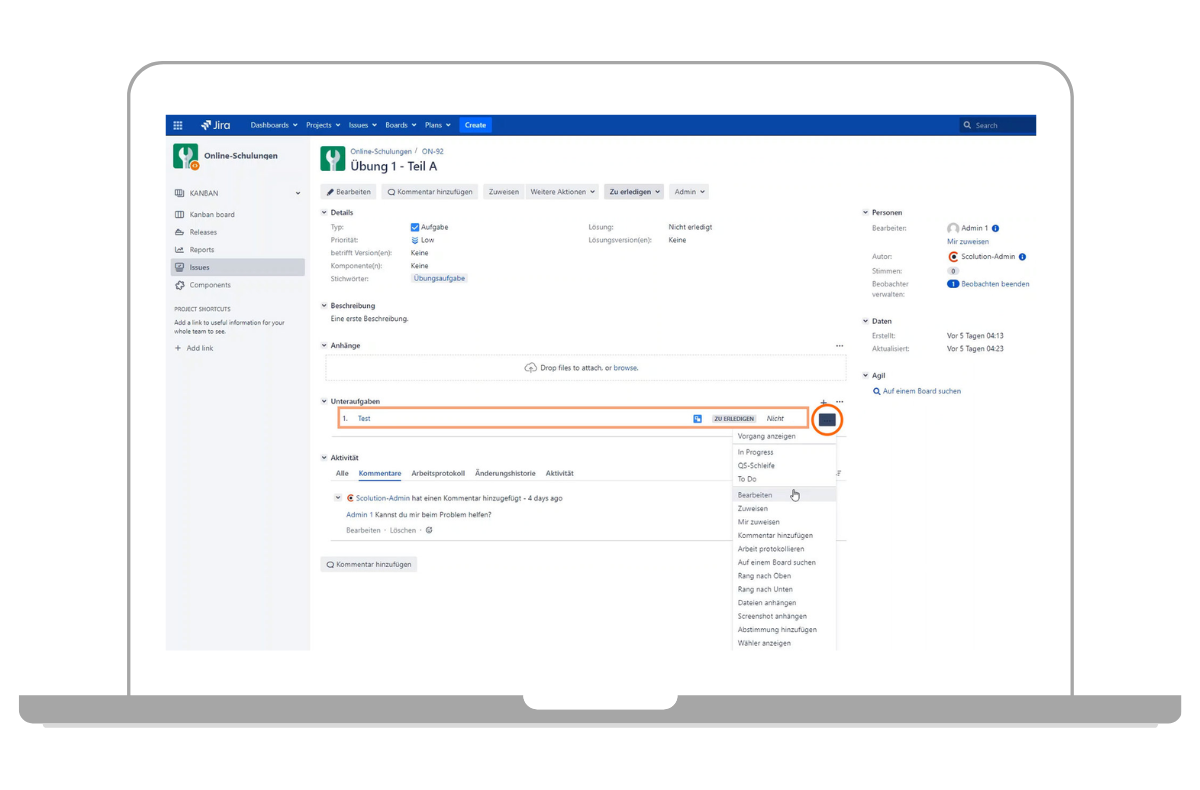Open Kanban board from sidebar
Image resolution: width=1200 pixels, height=790 pixels.
coord(211,215)
